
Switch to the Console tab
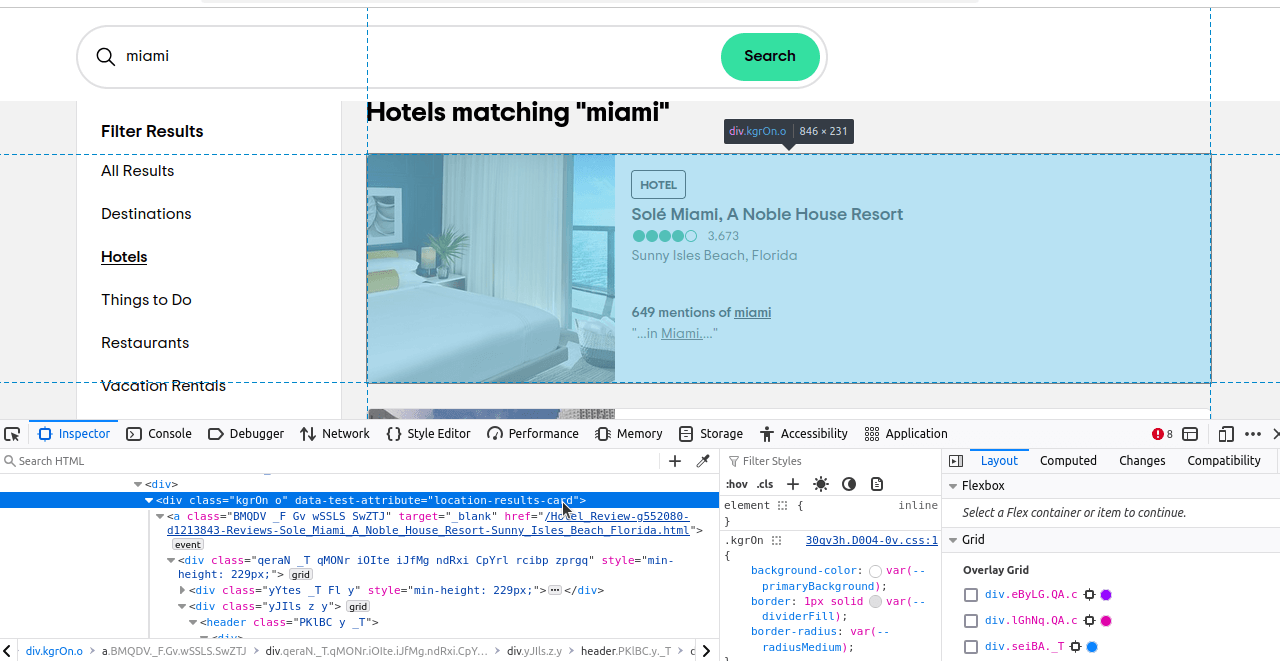click(159, 434)
